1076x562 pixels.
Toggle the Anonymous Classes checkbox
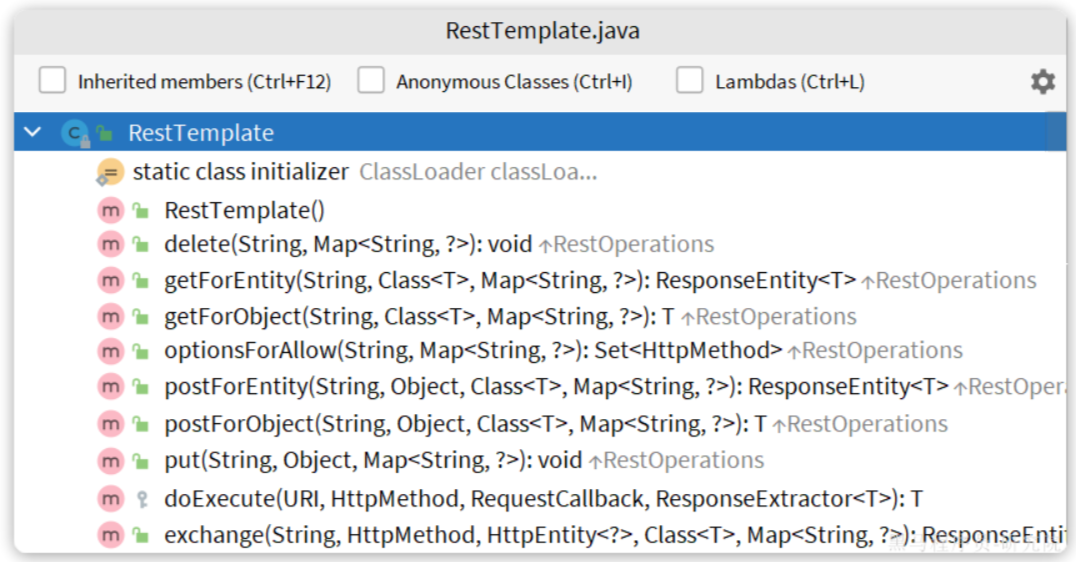(371, 80)
